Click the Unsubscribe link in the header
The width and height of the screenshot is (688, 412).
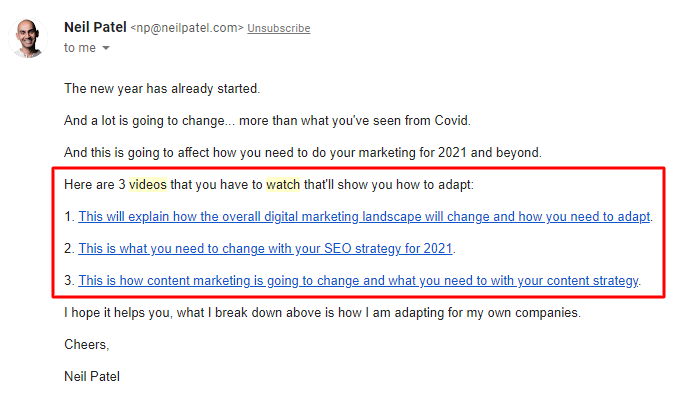[279, 28]
